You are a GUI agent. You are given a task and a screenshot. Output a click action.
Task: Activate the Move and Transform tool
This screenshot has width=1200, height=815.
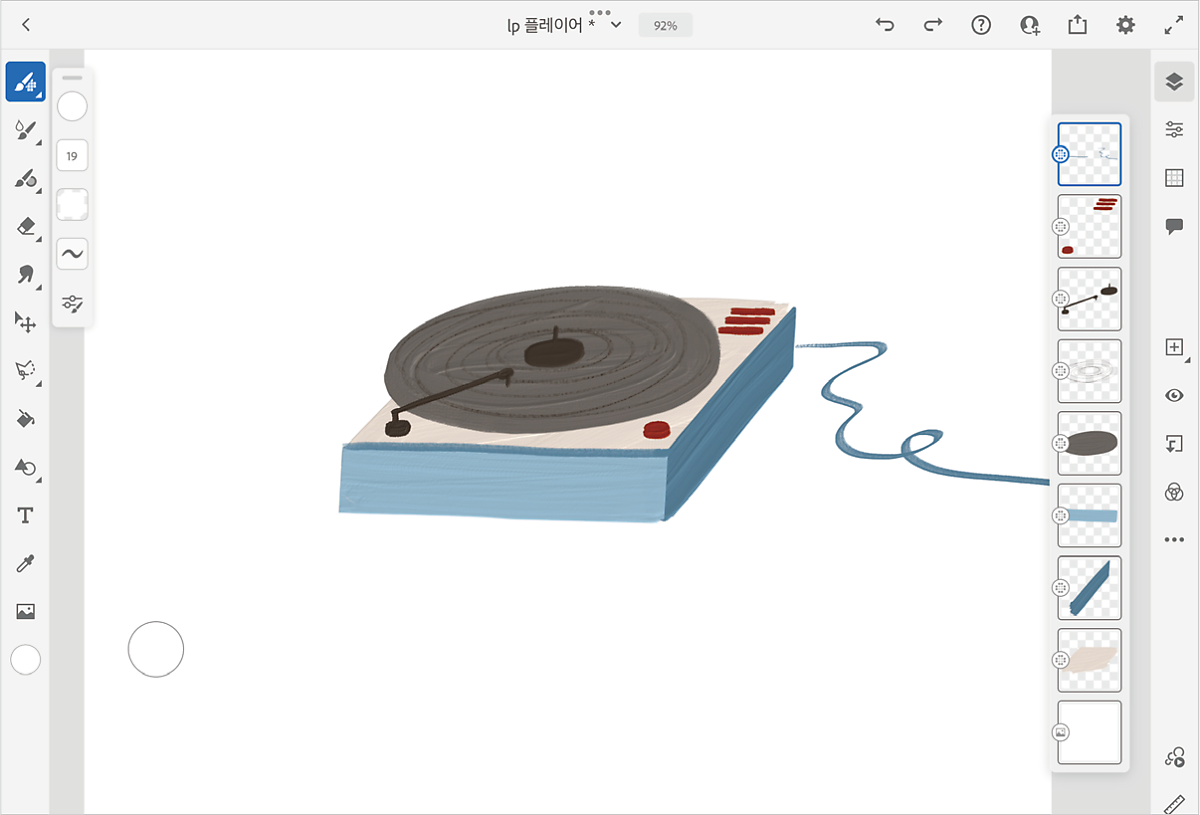pos(25,322)
